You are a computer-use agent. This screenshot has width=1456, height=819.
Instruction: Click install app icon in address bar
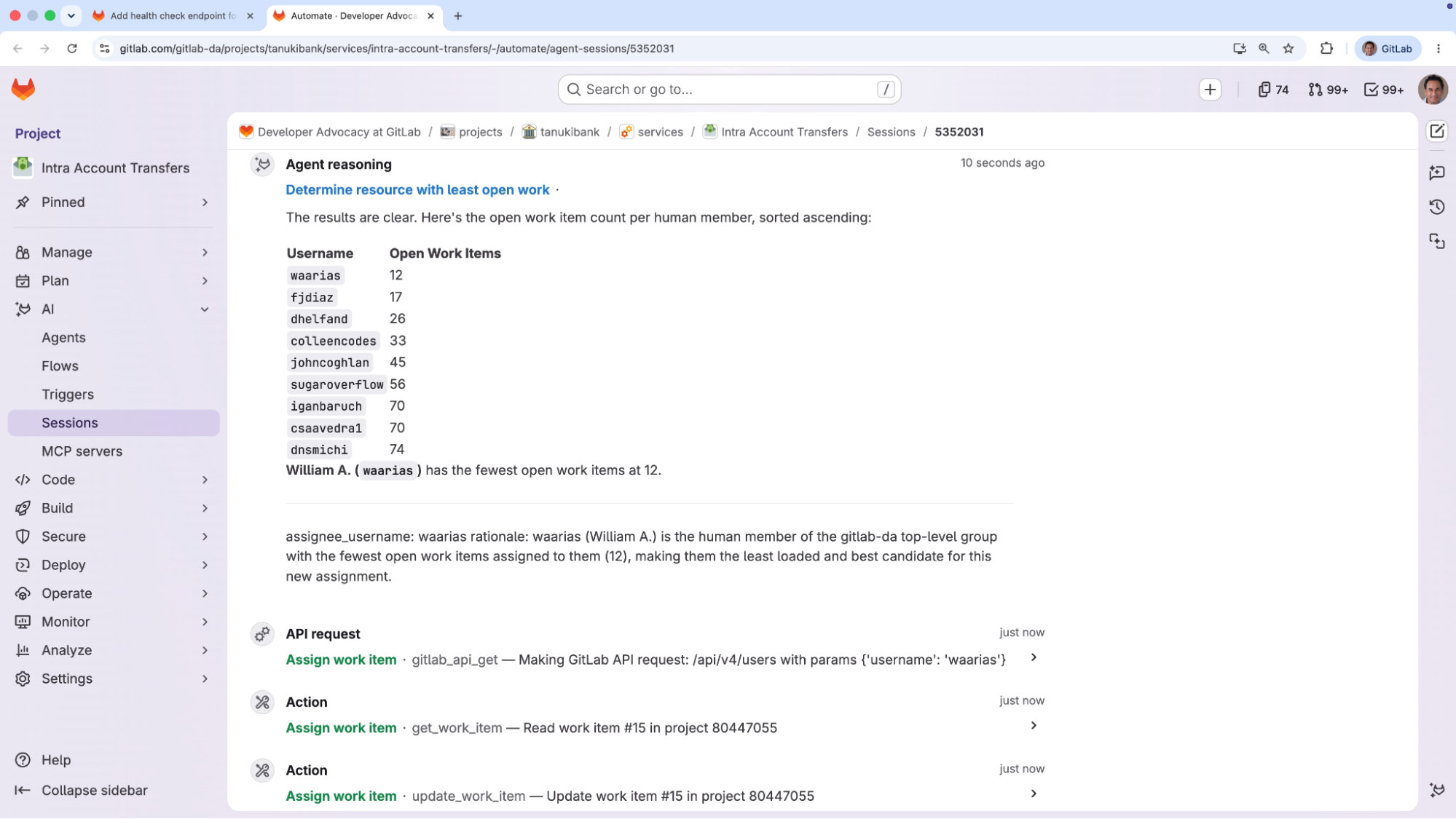tap(1239, 49)
